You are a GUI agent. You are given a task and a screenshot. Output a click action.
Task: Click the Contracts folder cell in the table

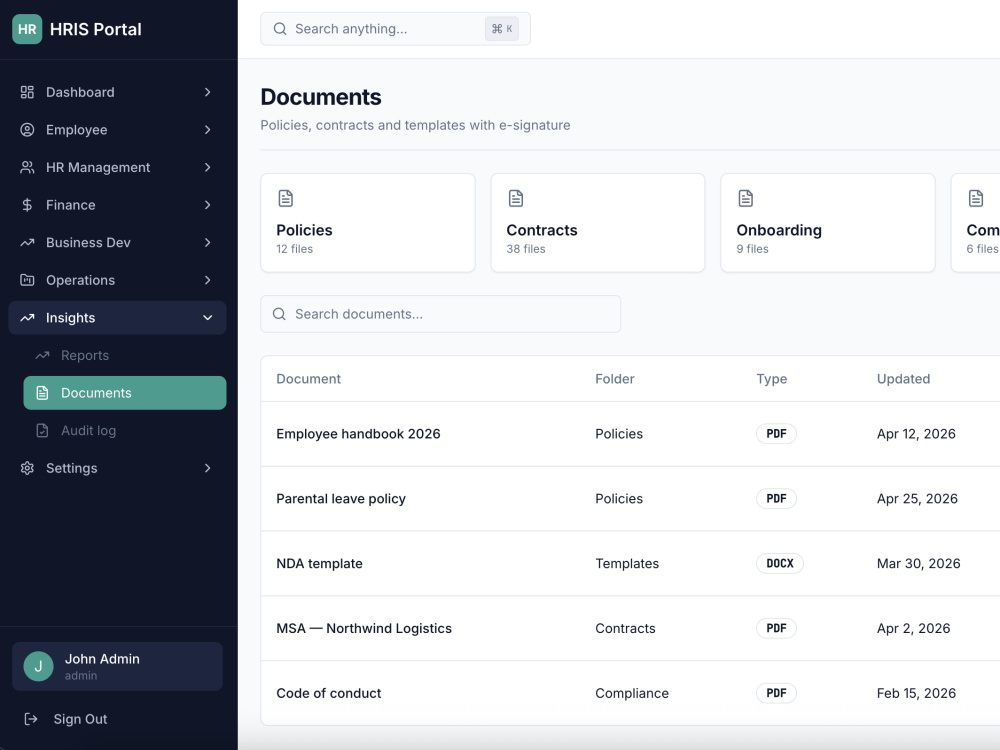tap(625, 628)
